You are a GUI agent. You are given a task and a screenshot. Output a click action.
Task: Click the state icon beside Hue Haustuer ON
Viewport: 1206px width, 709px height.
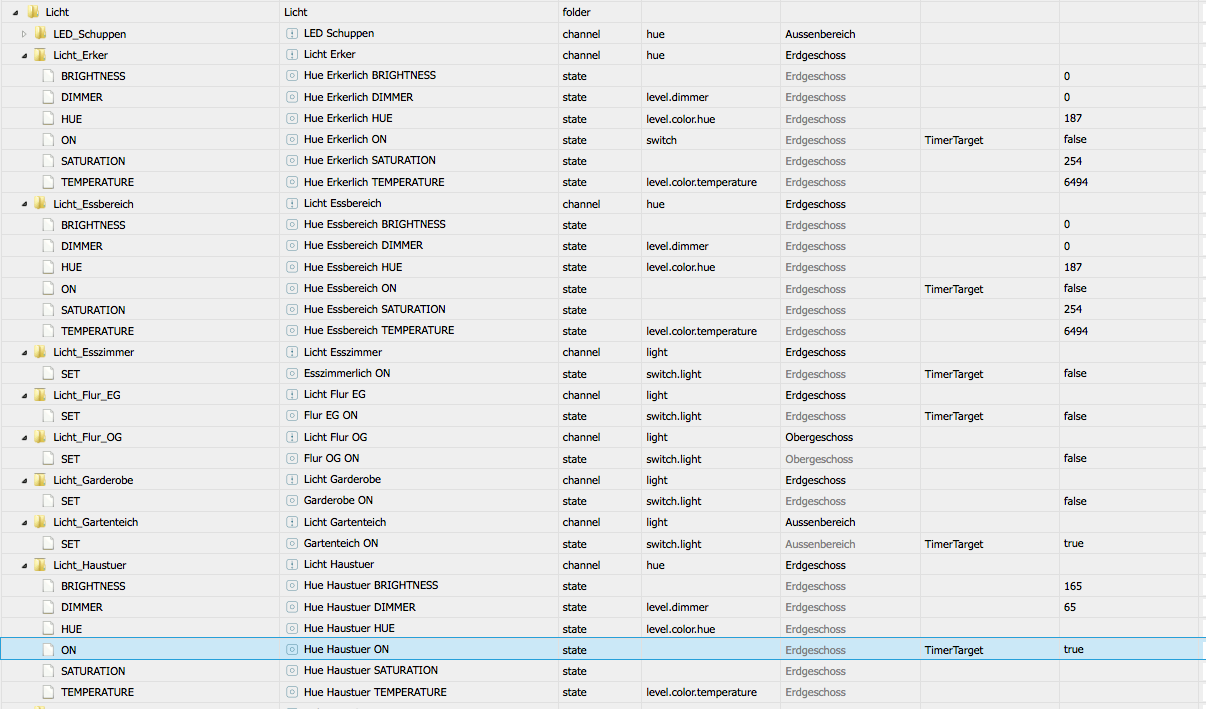pos(293,650)
